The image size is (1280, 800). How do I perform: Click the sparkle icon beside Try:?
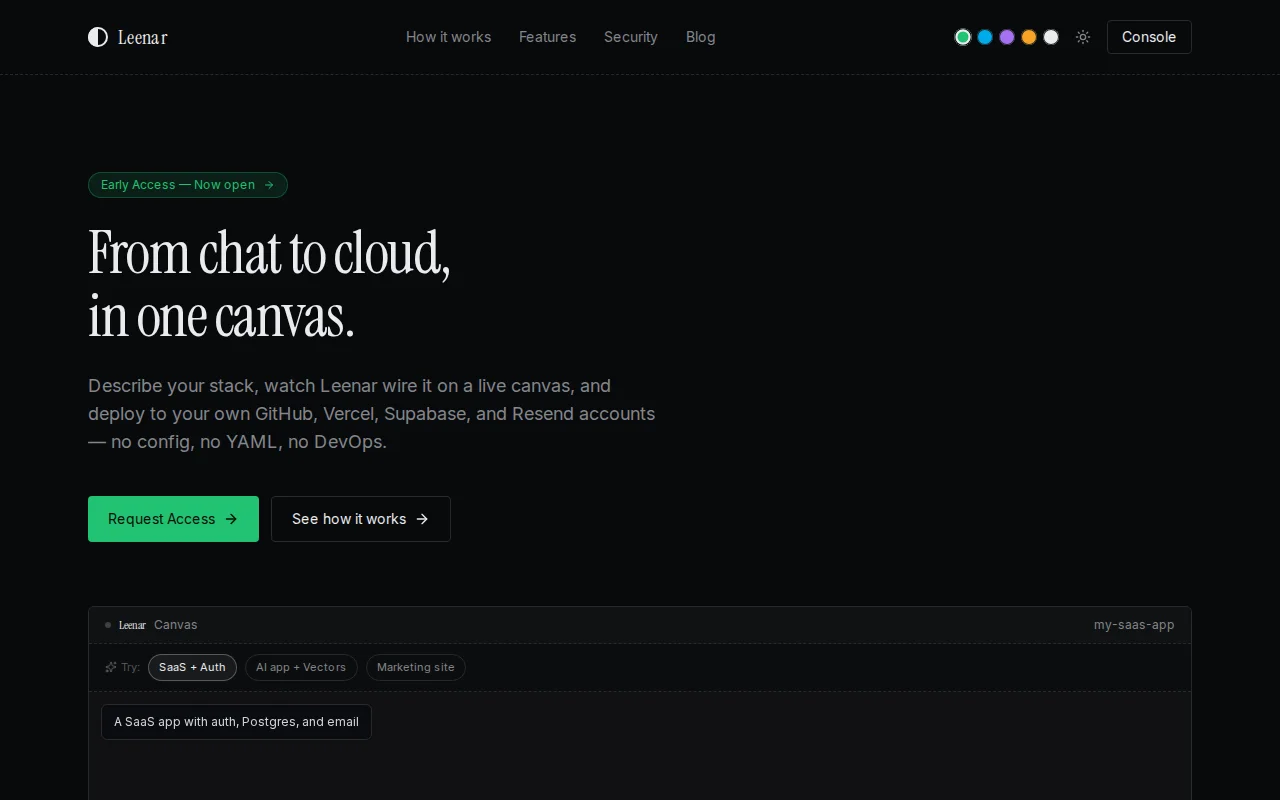click(111, 667)
